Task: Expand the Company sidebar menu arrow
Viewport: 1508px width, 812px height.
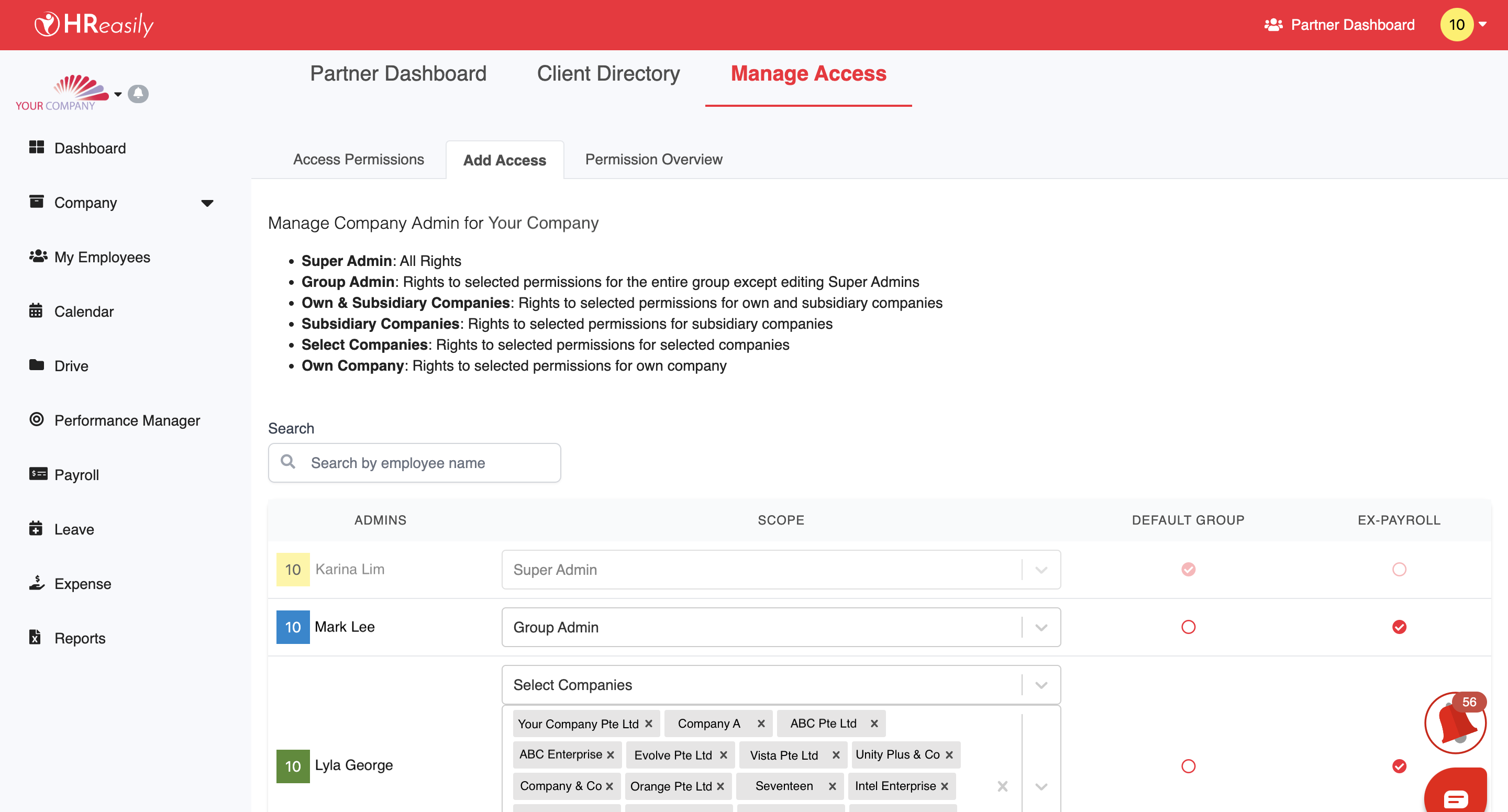Action: [x=207, y=203]
